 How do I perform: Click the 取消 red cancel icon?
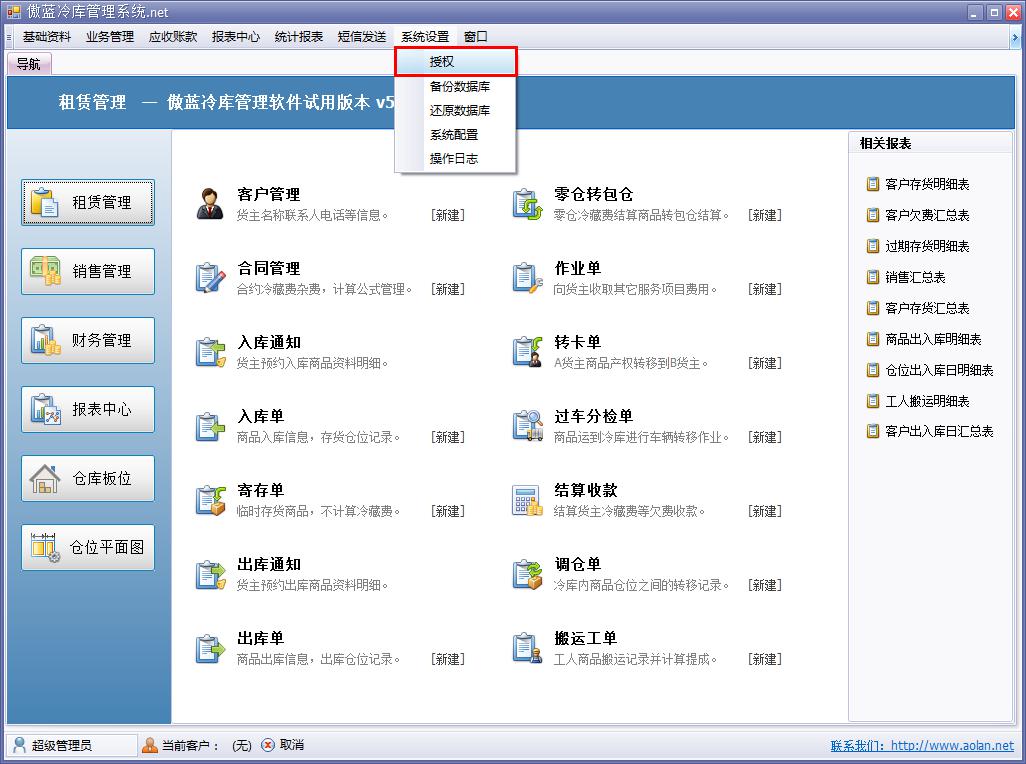point(268,745)
